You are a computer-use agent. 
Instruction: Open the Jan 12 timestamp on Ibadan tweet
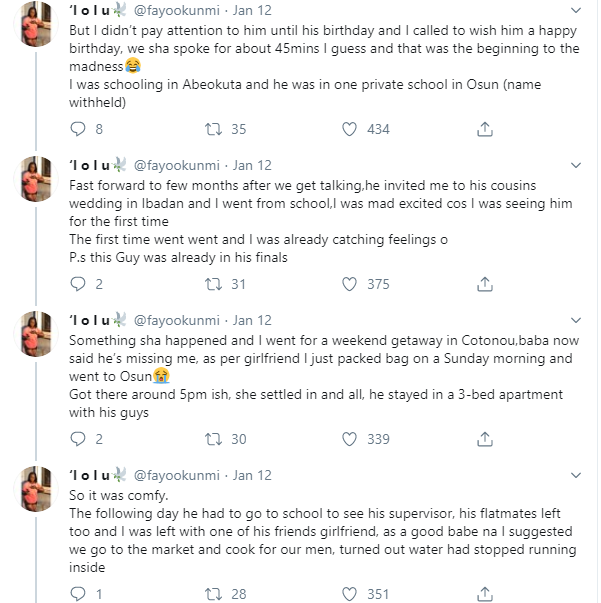pyautogui.click(x=251, y=165)
